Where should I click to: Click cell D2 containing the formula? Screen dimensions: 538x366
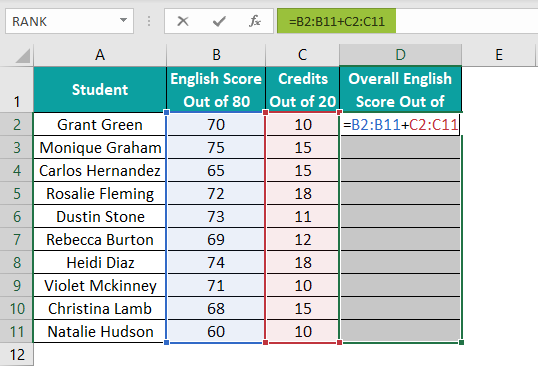click(400, 124)
